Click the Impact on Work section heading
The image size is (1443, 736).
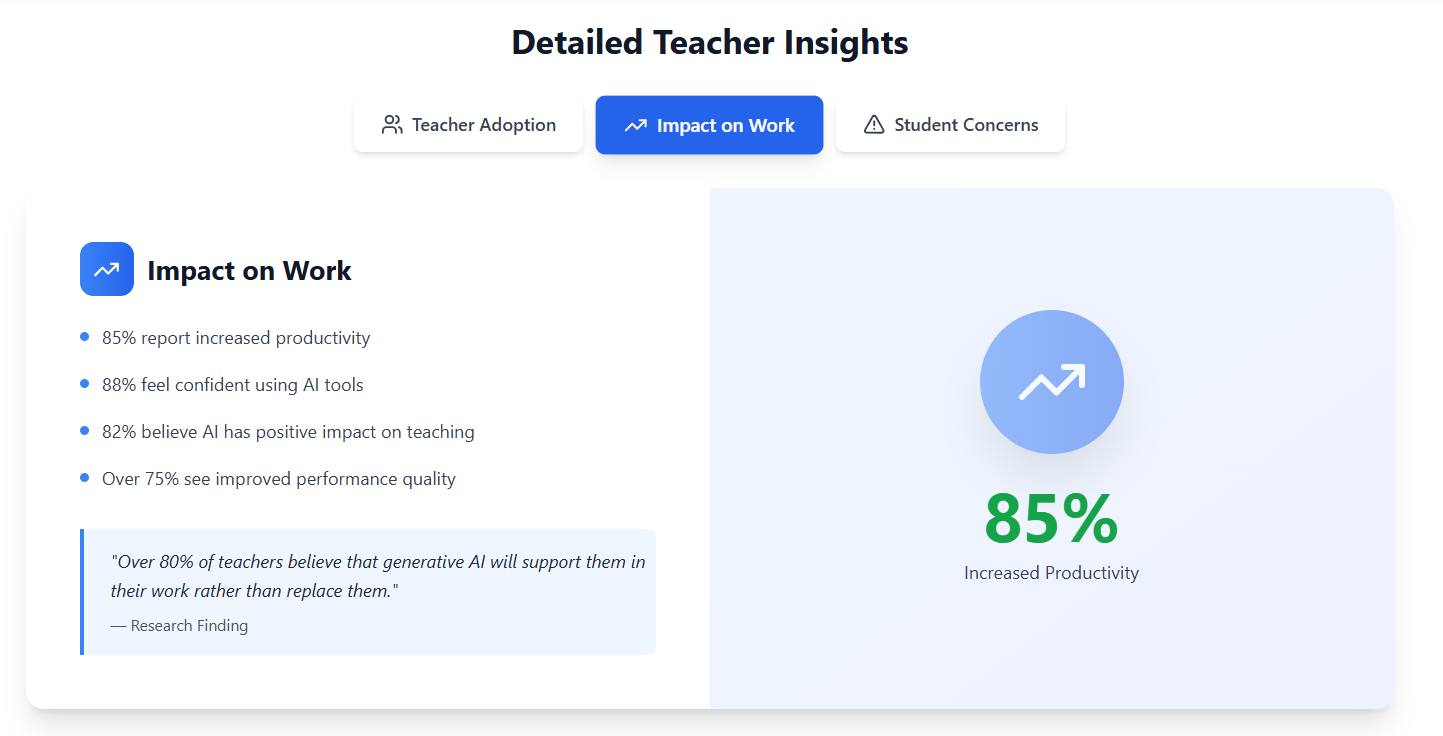click(x=249, y=271)
